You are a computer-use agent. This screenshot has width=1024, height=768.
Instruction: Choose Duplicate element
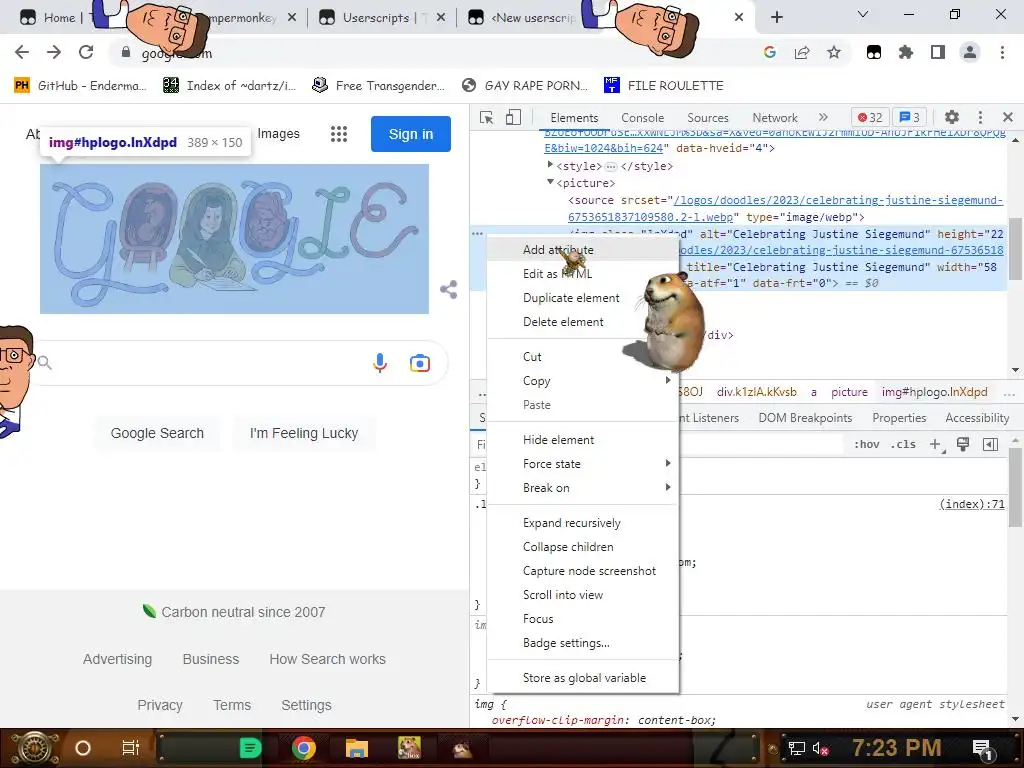583,298
